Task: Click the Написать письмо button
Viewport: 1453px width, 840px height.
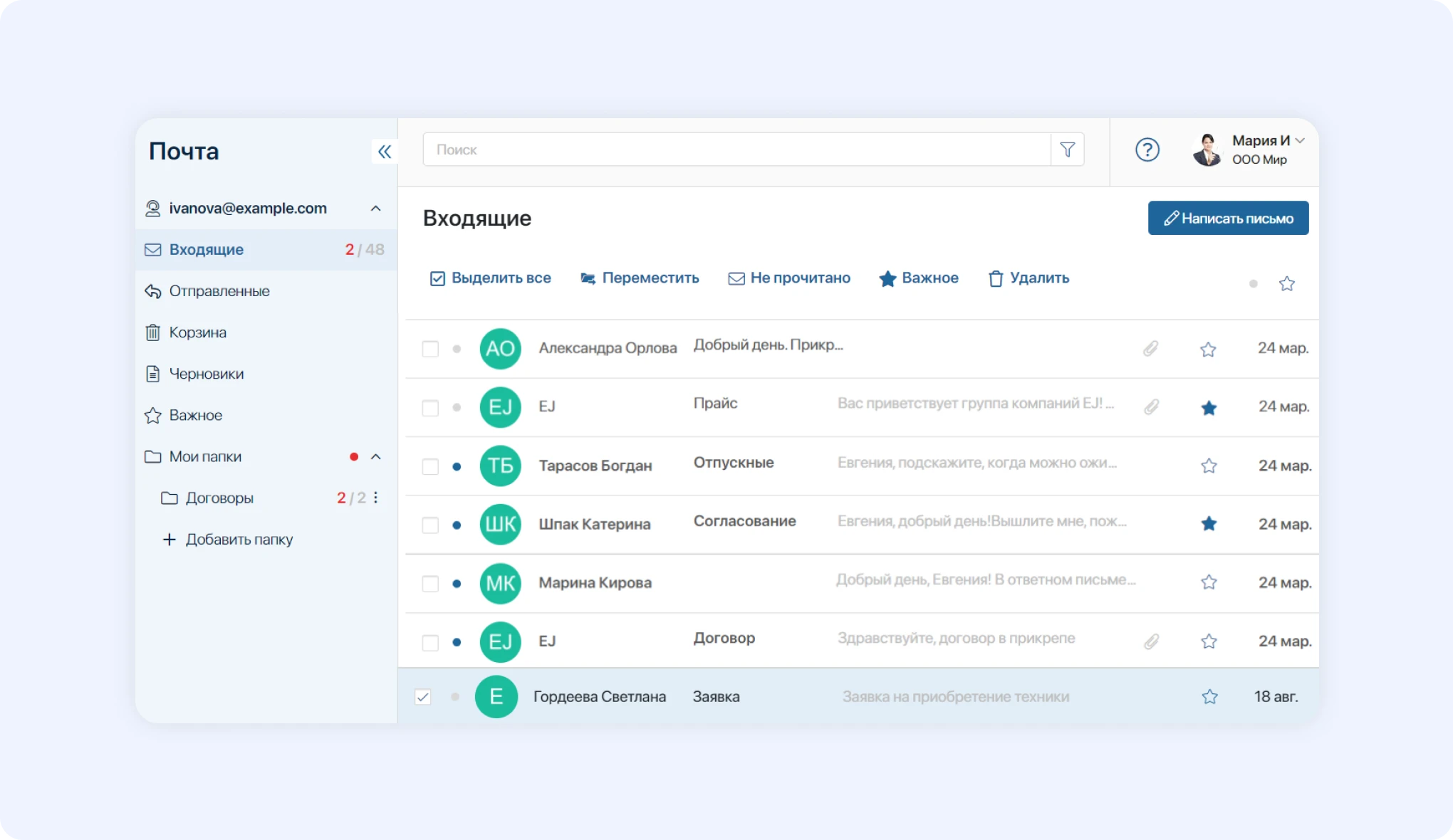Action: tap(1228, 219)
